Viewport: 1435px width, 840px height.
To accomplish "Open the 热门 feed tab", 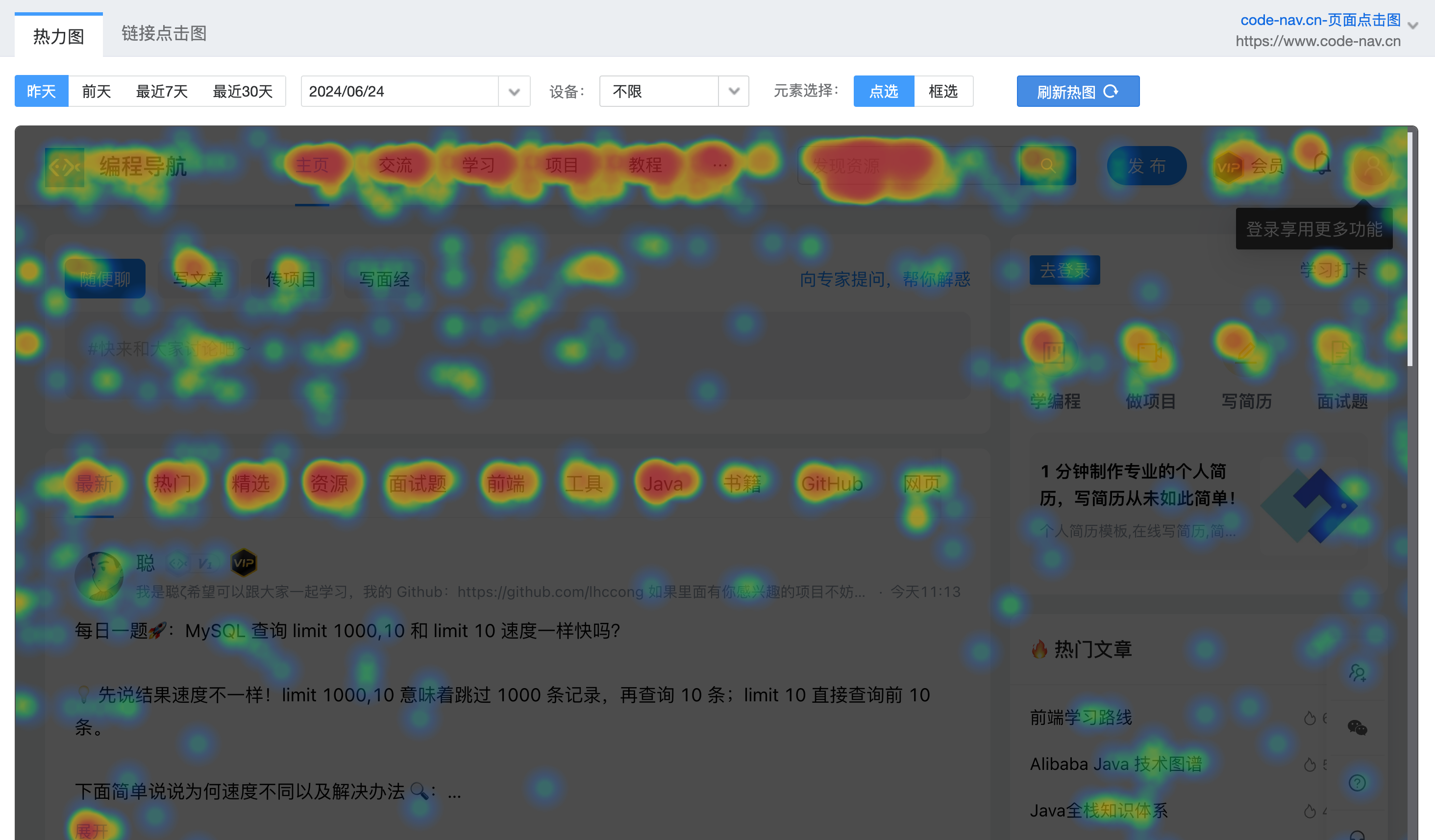I will tap(172, 484).
